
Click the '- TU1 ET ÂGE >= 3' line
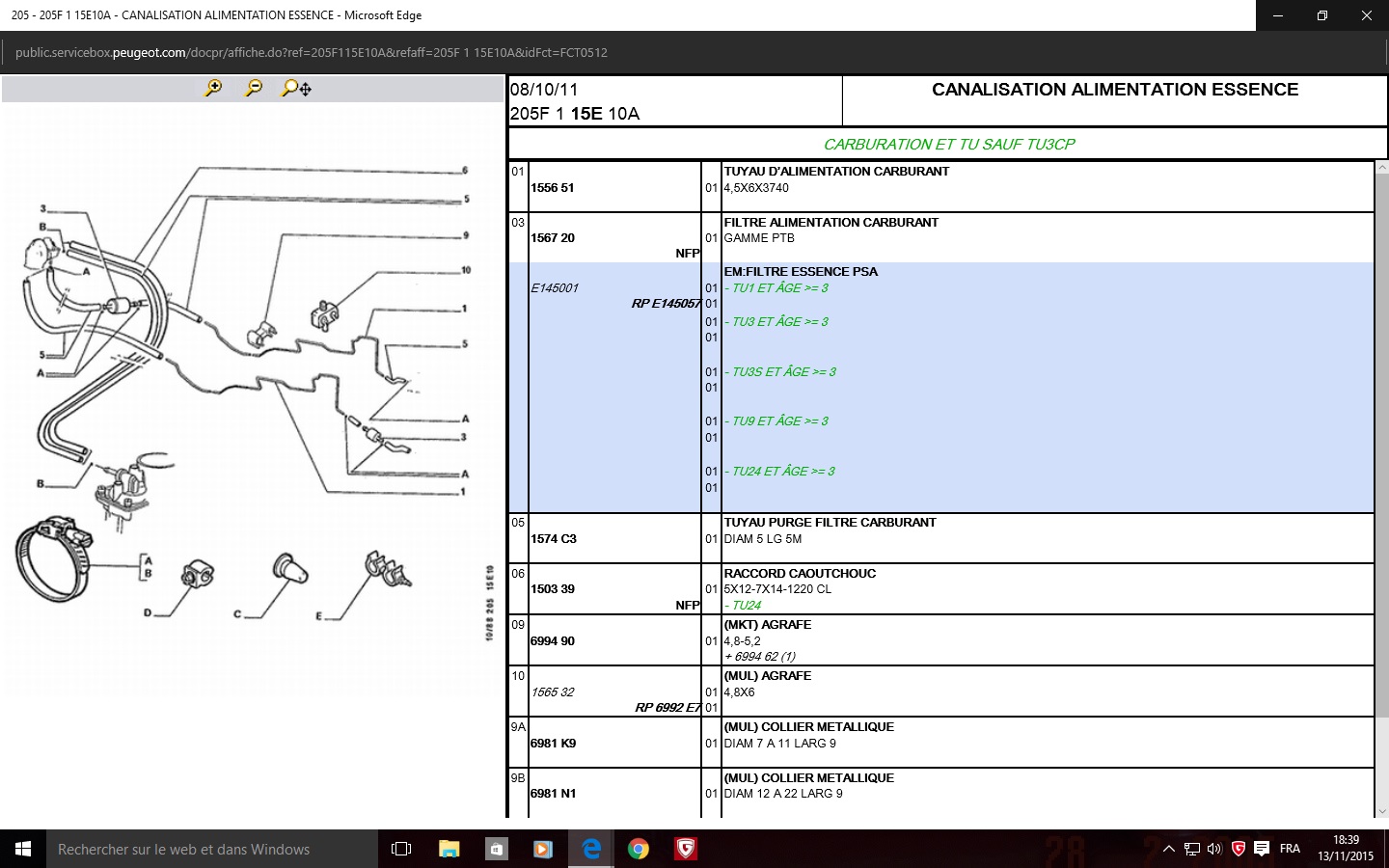point(776,288)
